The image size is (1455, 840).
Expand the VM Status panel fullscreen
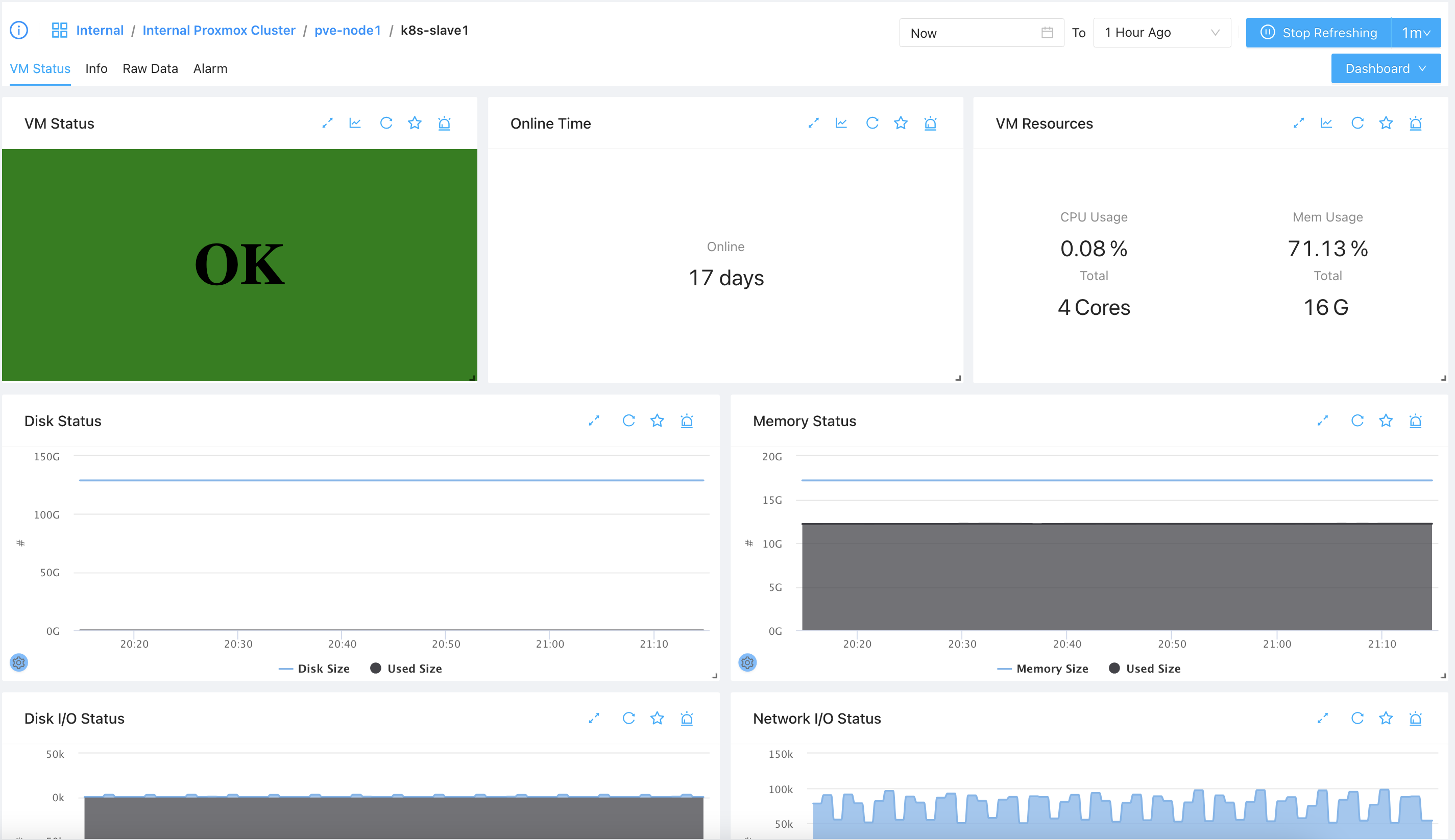pos(327,123)
